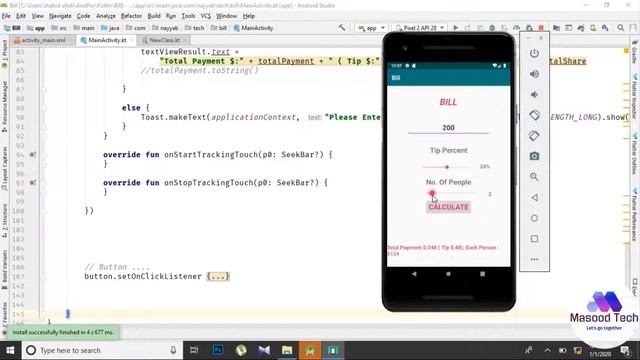Click emulator toolbar Overview square icon
Image resolution: width=640 pixels, height=360 pixels.
click(x=534, y=238)
